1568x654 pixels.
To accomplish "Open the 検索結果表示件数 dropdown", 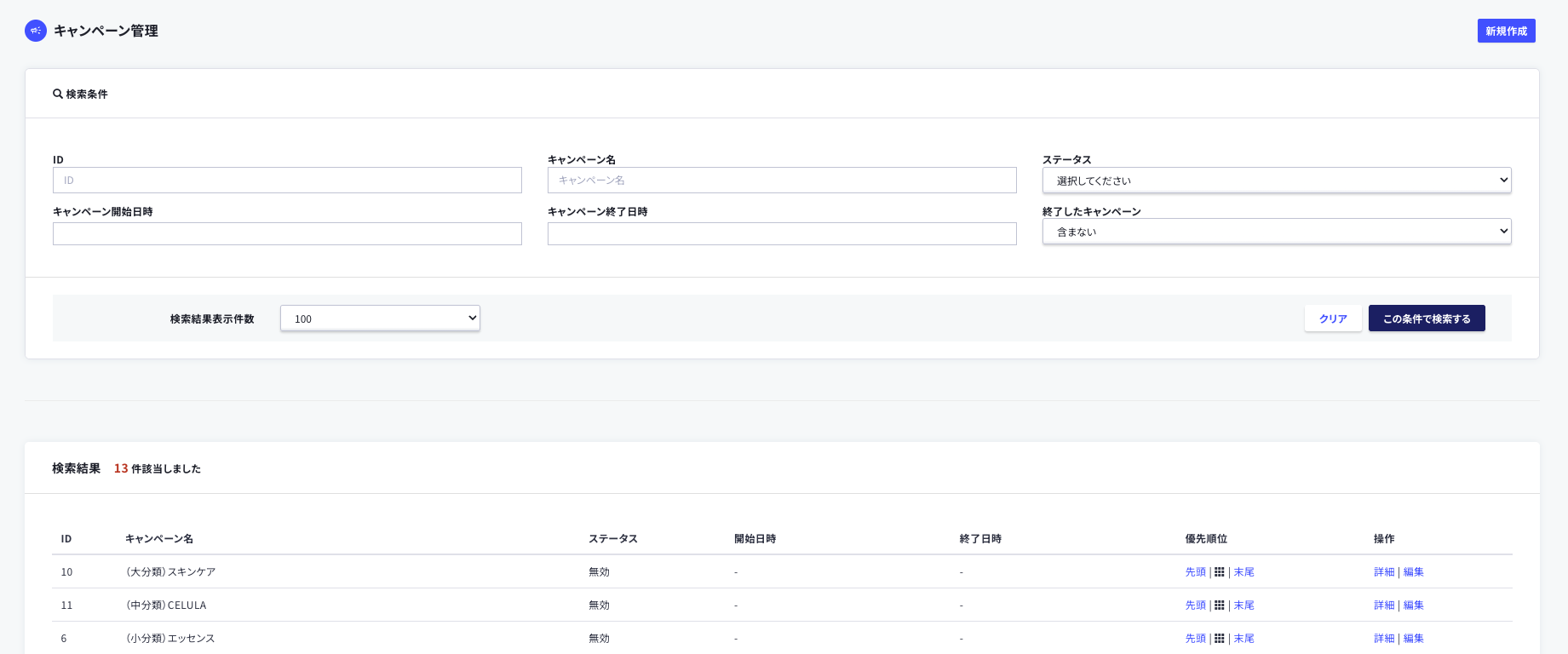I will pos(380,318).
